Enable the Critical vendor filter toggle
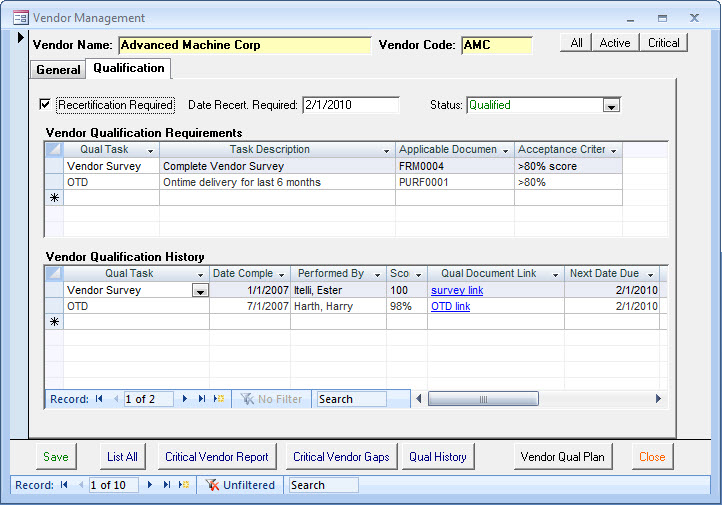Viewport: 722px width, 505px height. pyautogui.click(x=663, y=43)
